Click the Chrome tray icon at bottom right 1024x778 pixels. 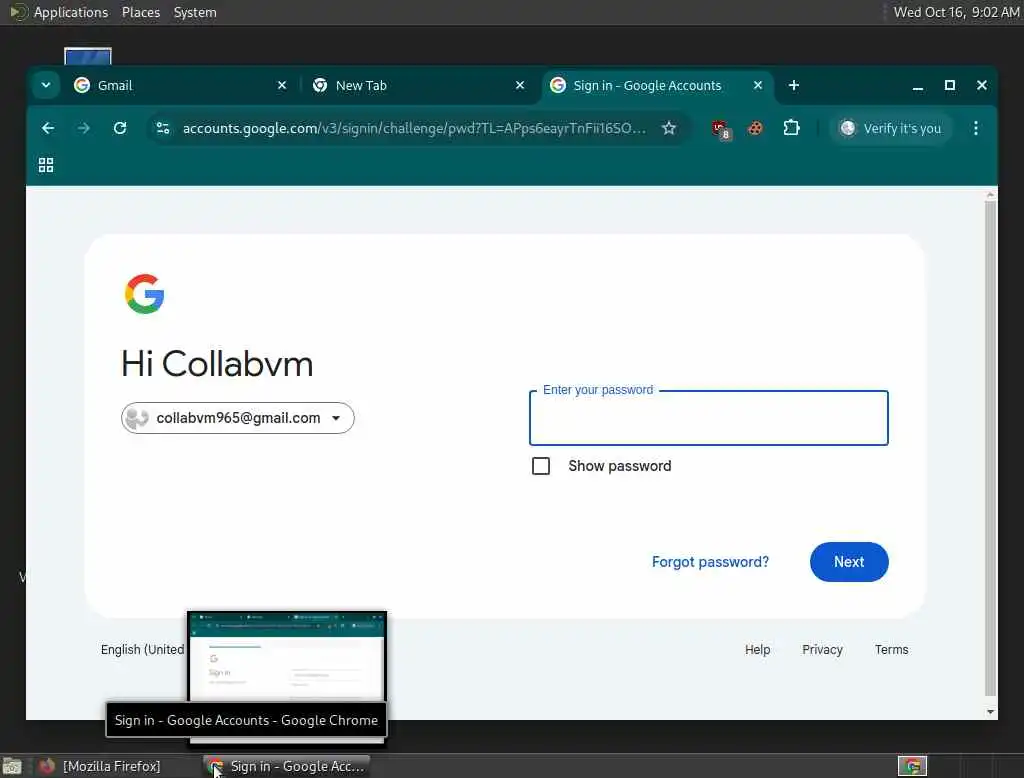(x=912, y=766)
